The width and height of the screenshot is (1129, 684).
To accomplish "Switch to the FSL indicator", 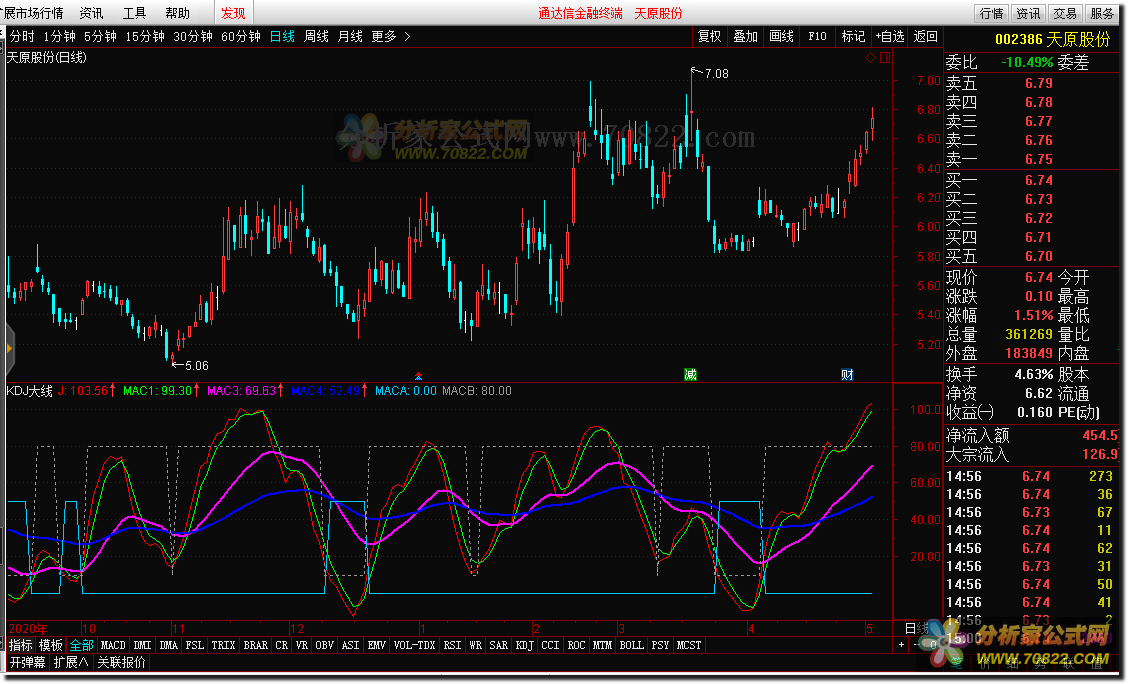I will (194, 645).
